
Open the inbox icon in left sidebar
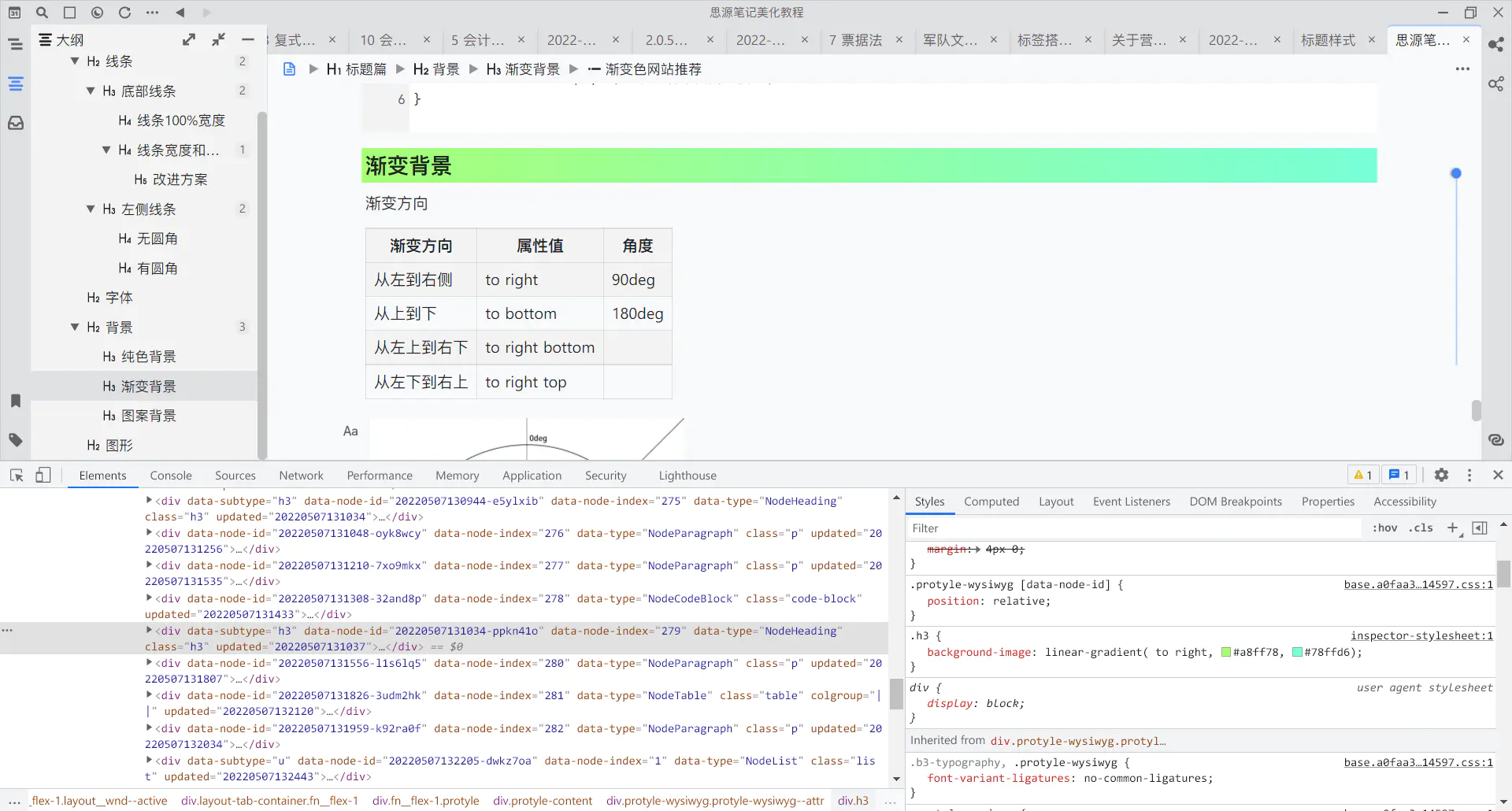coord(16,123)
